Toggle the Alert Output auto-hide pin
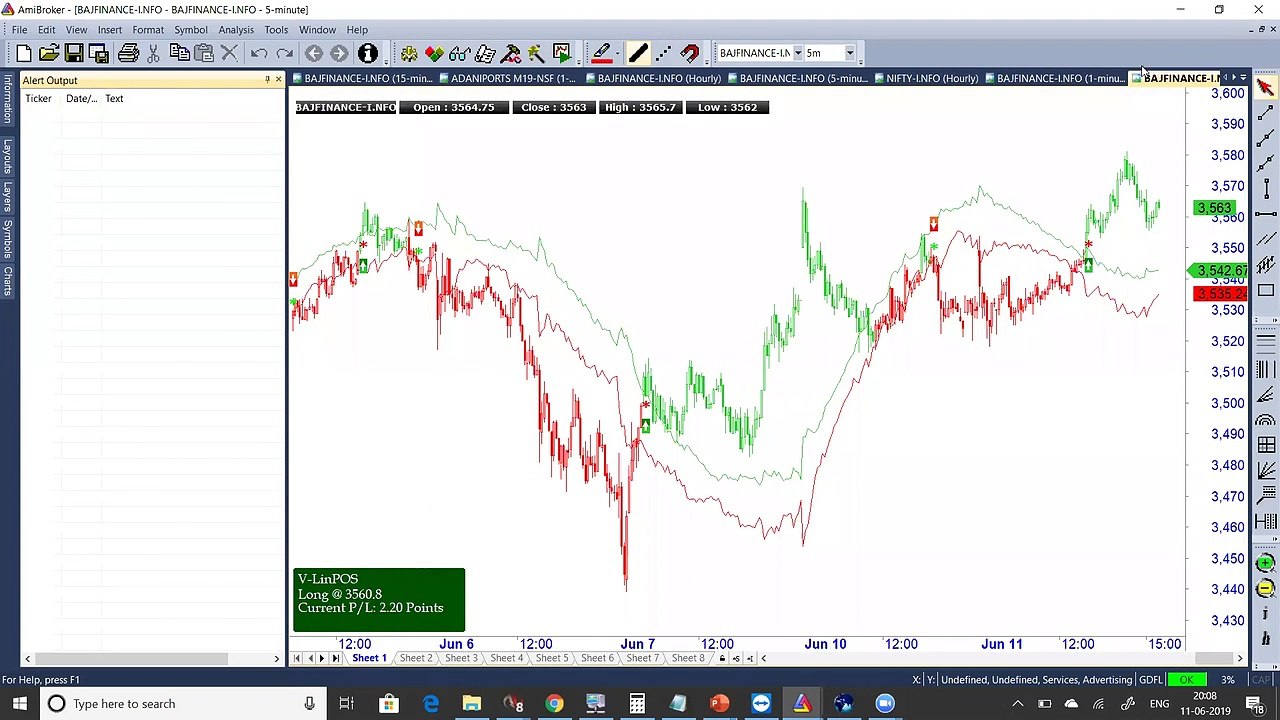1280x720 pixels. point(267,80)
